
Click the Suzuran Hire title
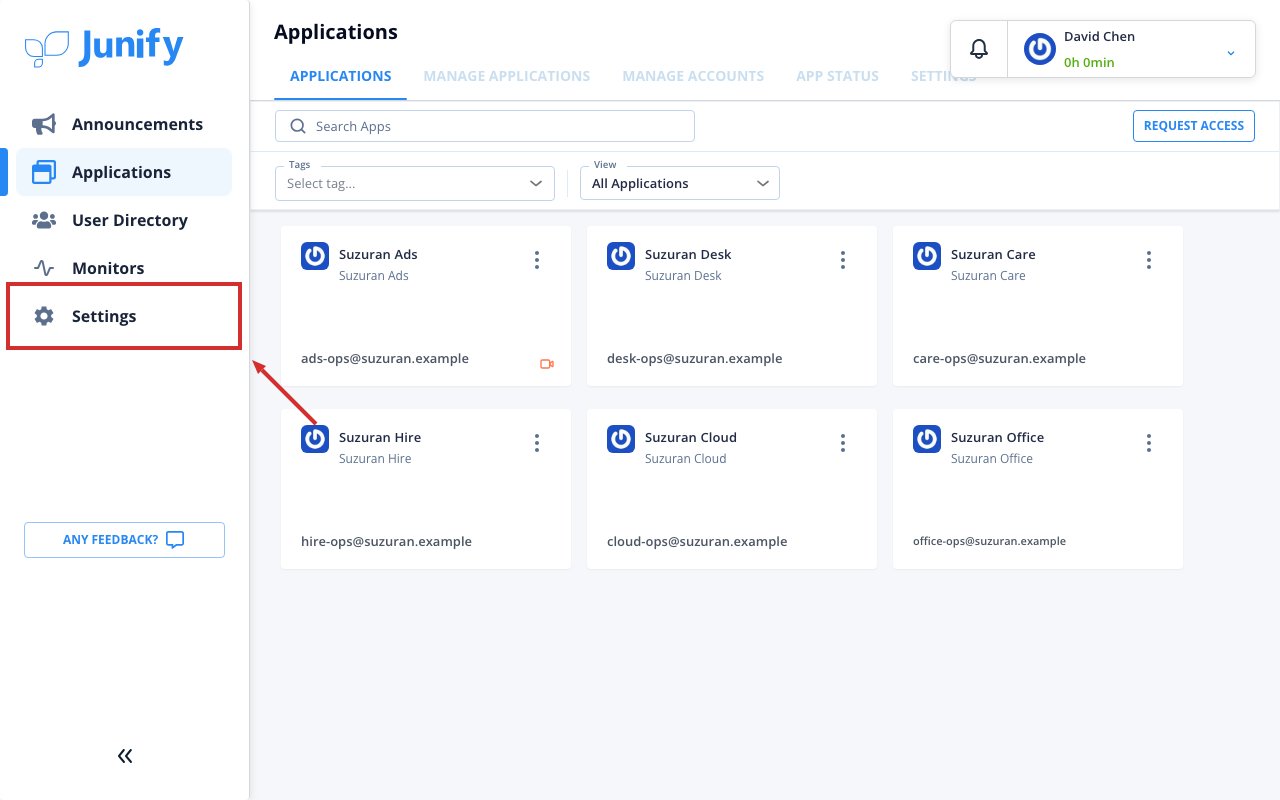pos(380,437)
